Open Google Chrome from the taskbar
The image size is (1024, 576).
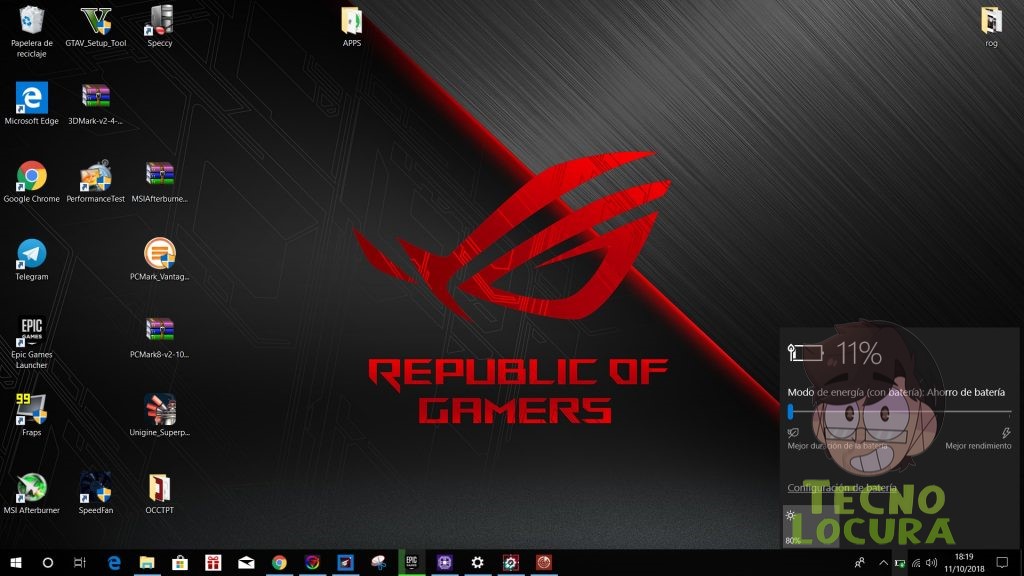point(280,562)
